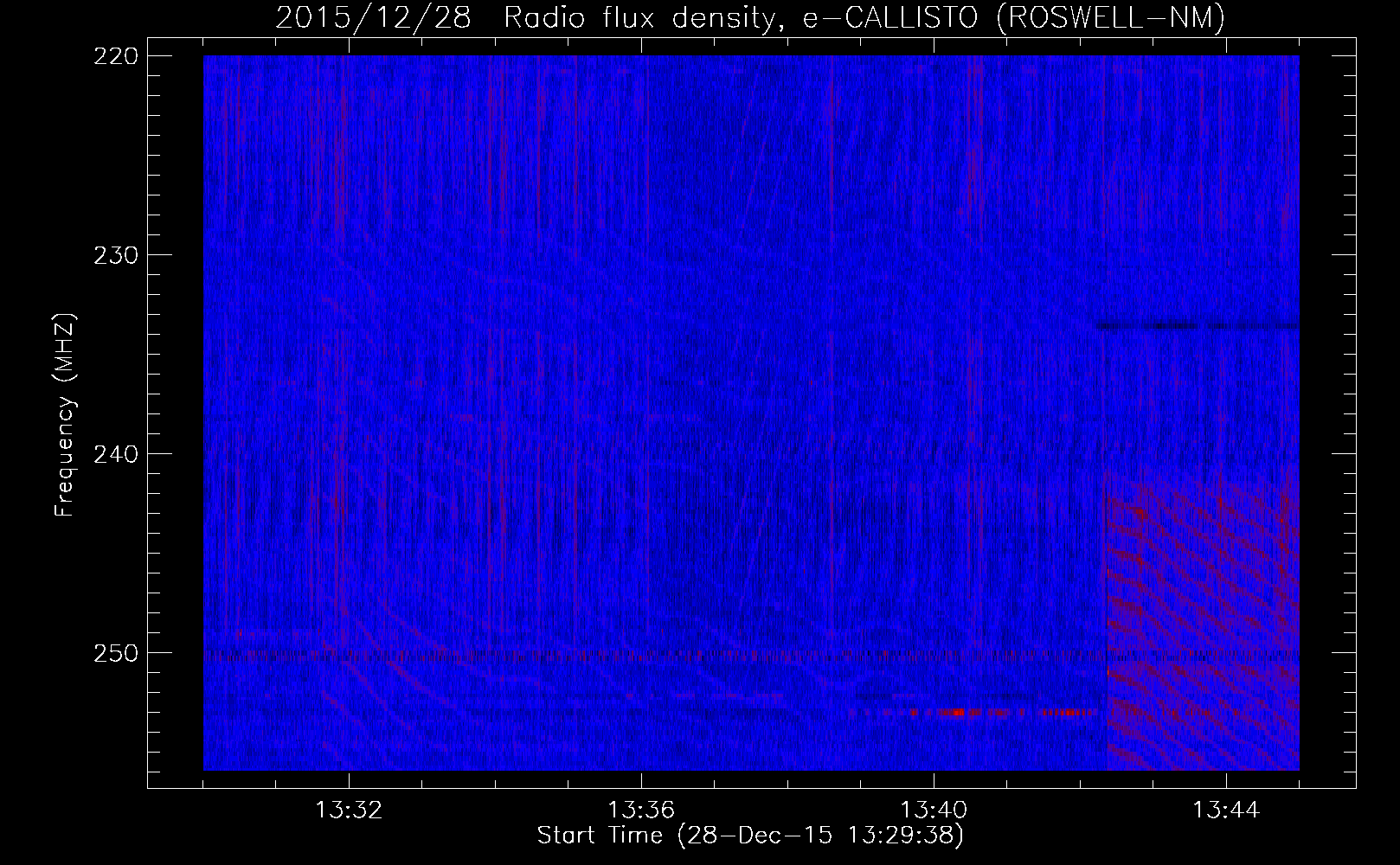The image size is (1400, 865).
Task: Click the "Start Time (28-Dec-15 13:29:38)" label
Action: [750, 836]
